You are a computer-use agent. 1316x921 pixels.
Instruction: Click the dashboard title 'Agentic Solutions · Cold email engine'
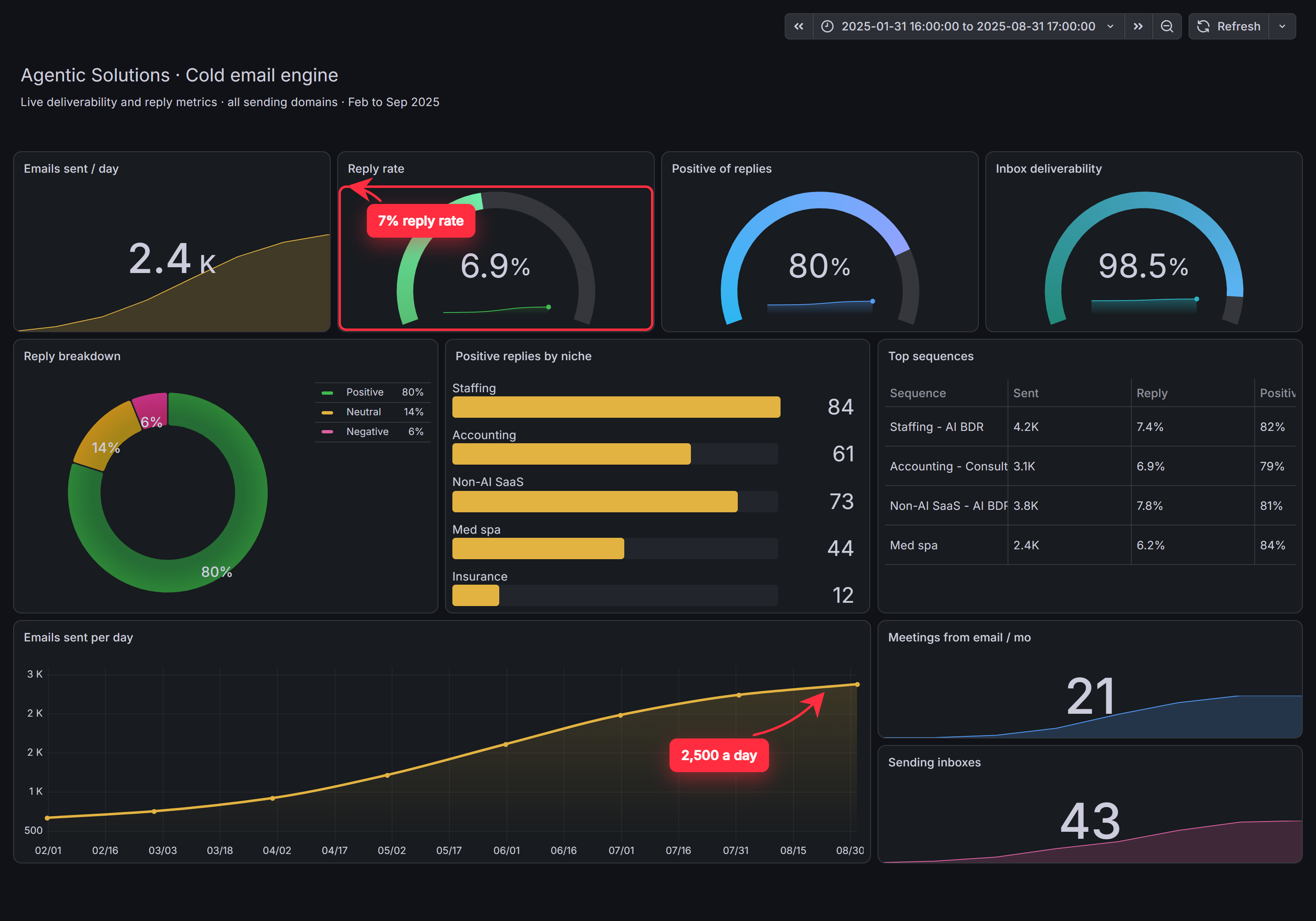(179, 75)
